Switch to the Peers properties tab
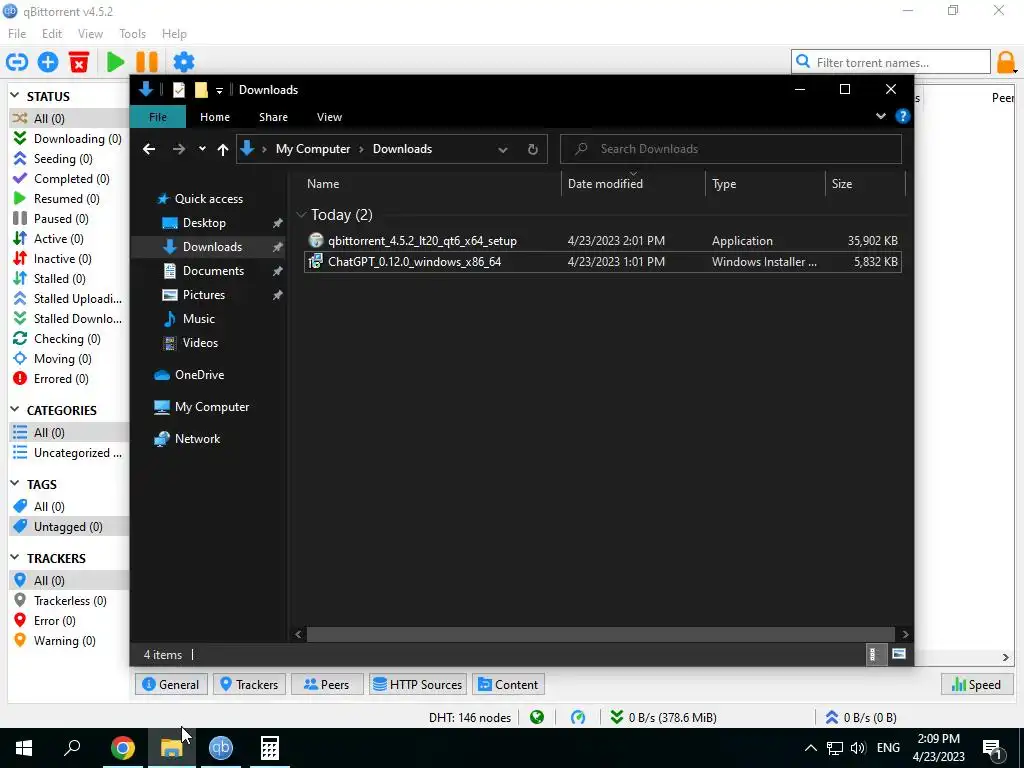 coord(327,684)
